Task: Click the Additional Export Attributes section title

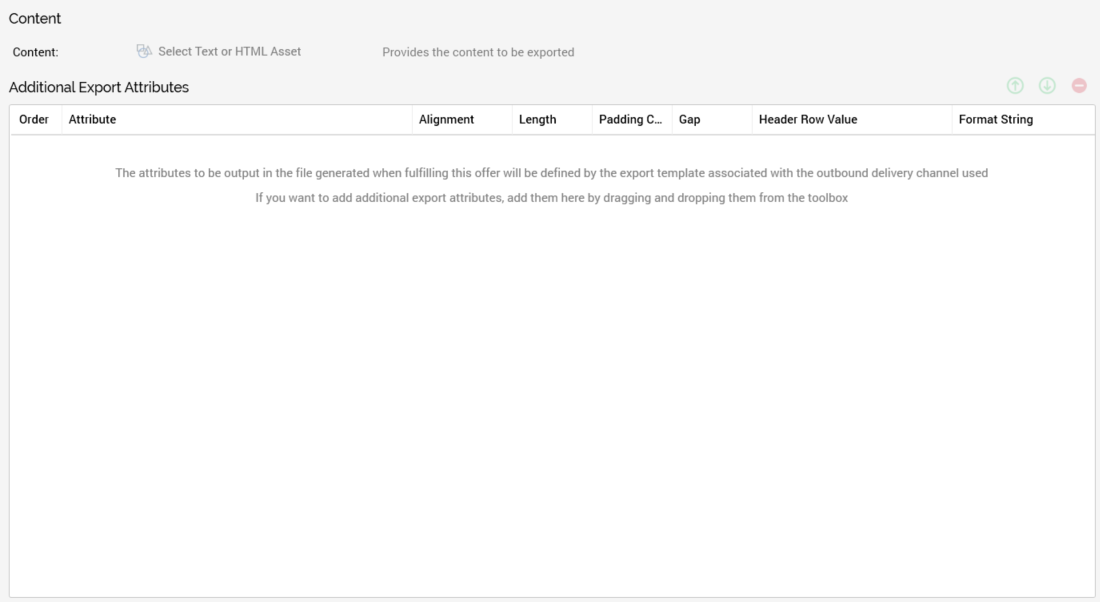Action: pos(99,87)
